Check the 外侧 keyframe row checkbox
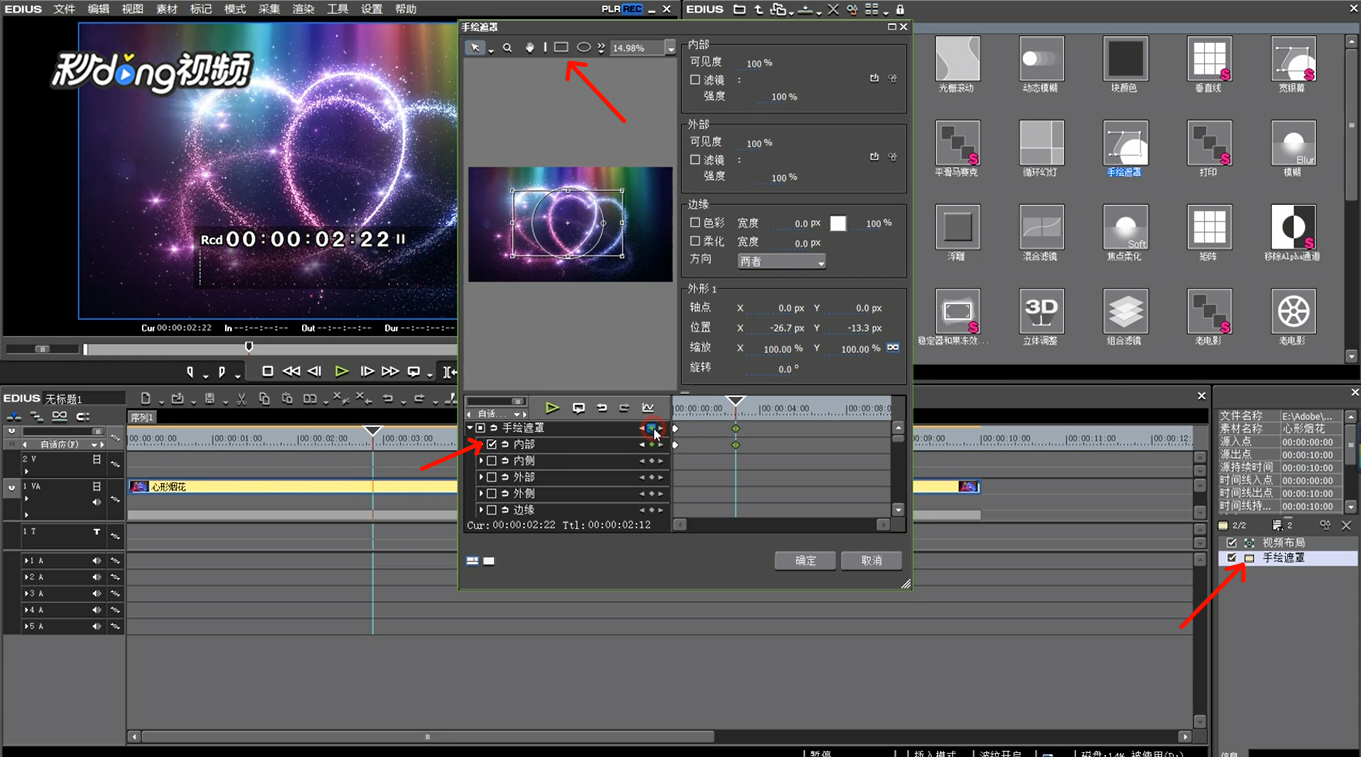 tap(492, 494)
